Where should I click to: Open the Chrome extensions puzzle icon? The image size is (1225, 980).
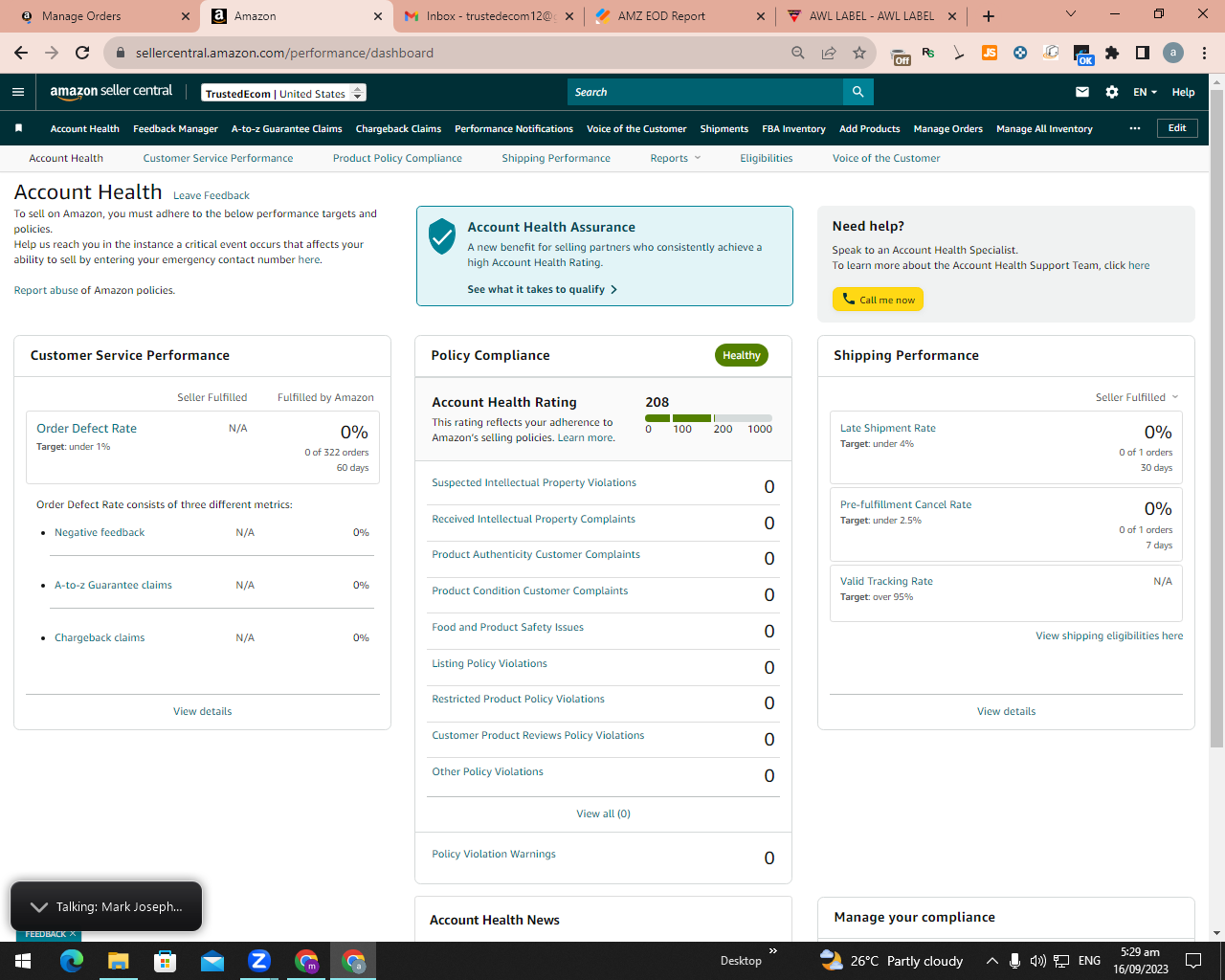tap(1112, 53)
